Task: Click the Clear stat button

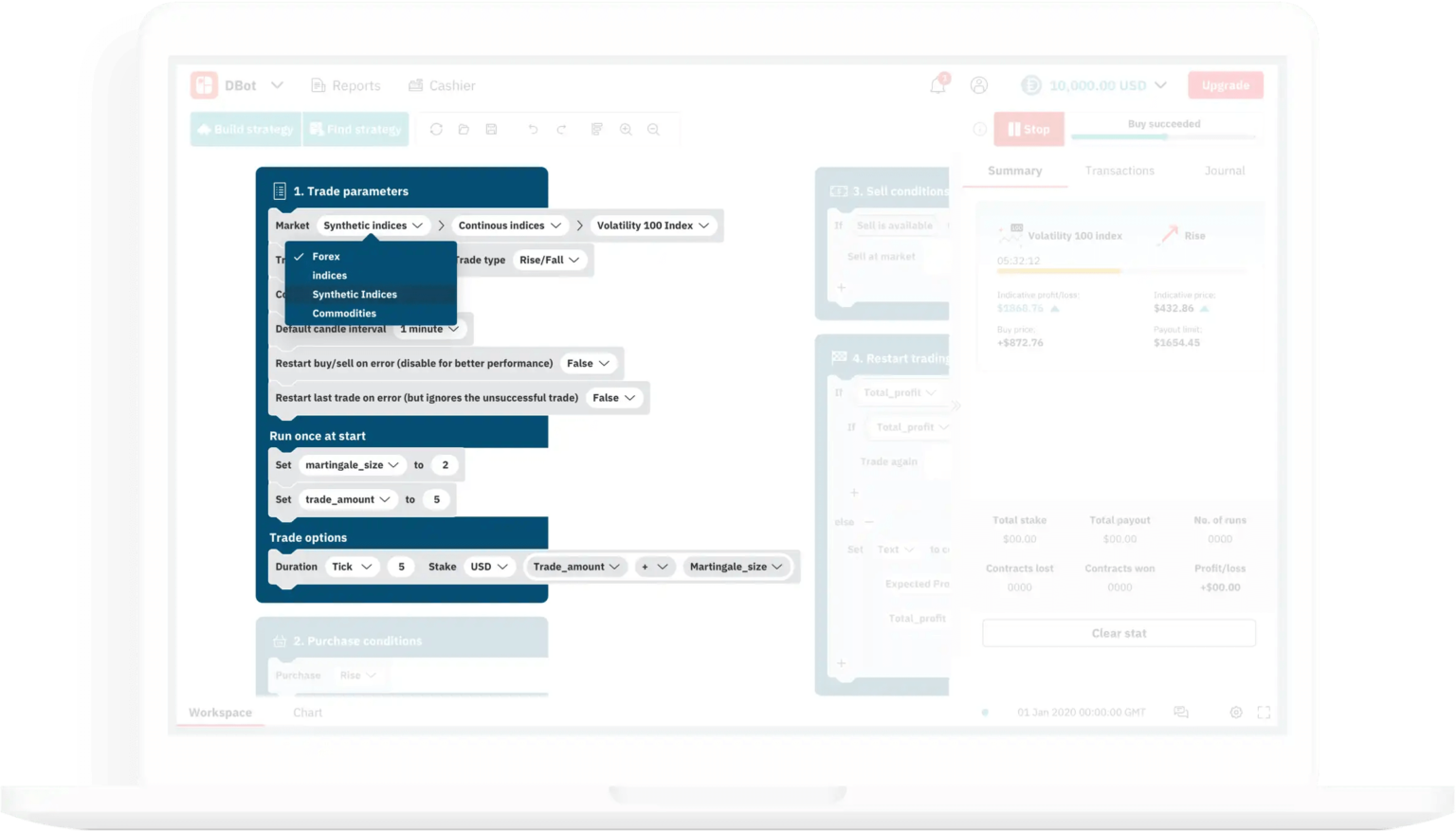Action: point(1119,633)
